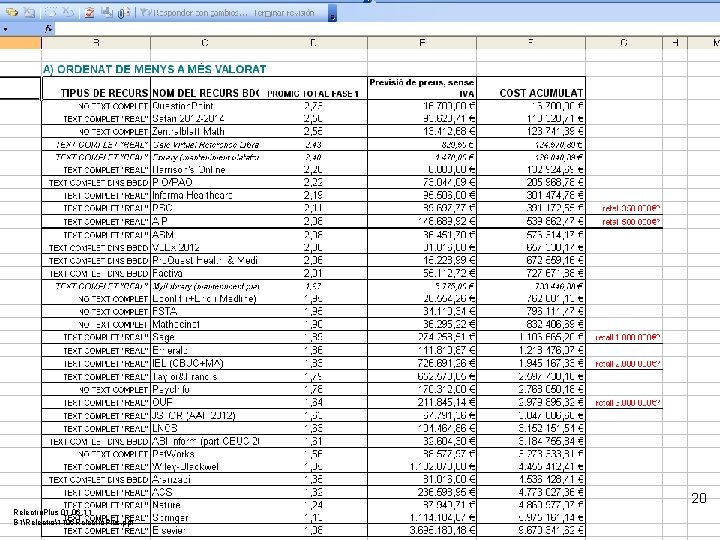Click the '832.406,39 €' cumulative cost cell
This screenshot has height=540, width=720.
[531, 324]
